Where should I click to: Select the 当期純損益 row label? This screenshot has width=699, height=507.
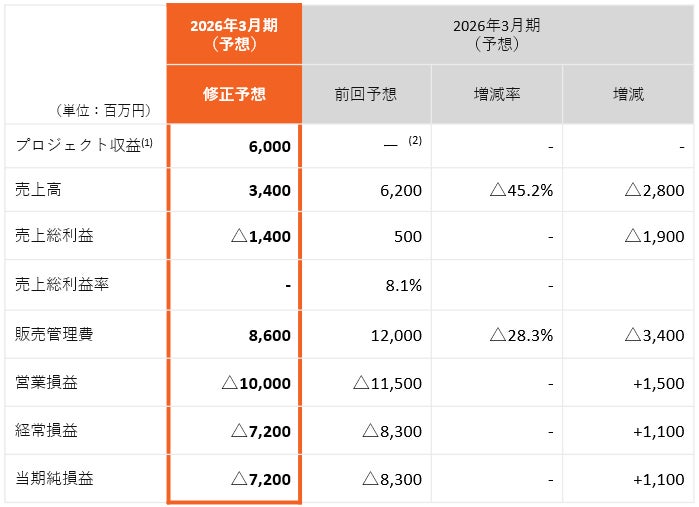[54, 479]
